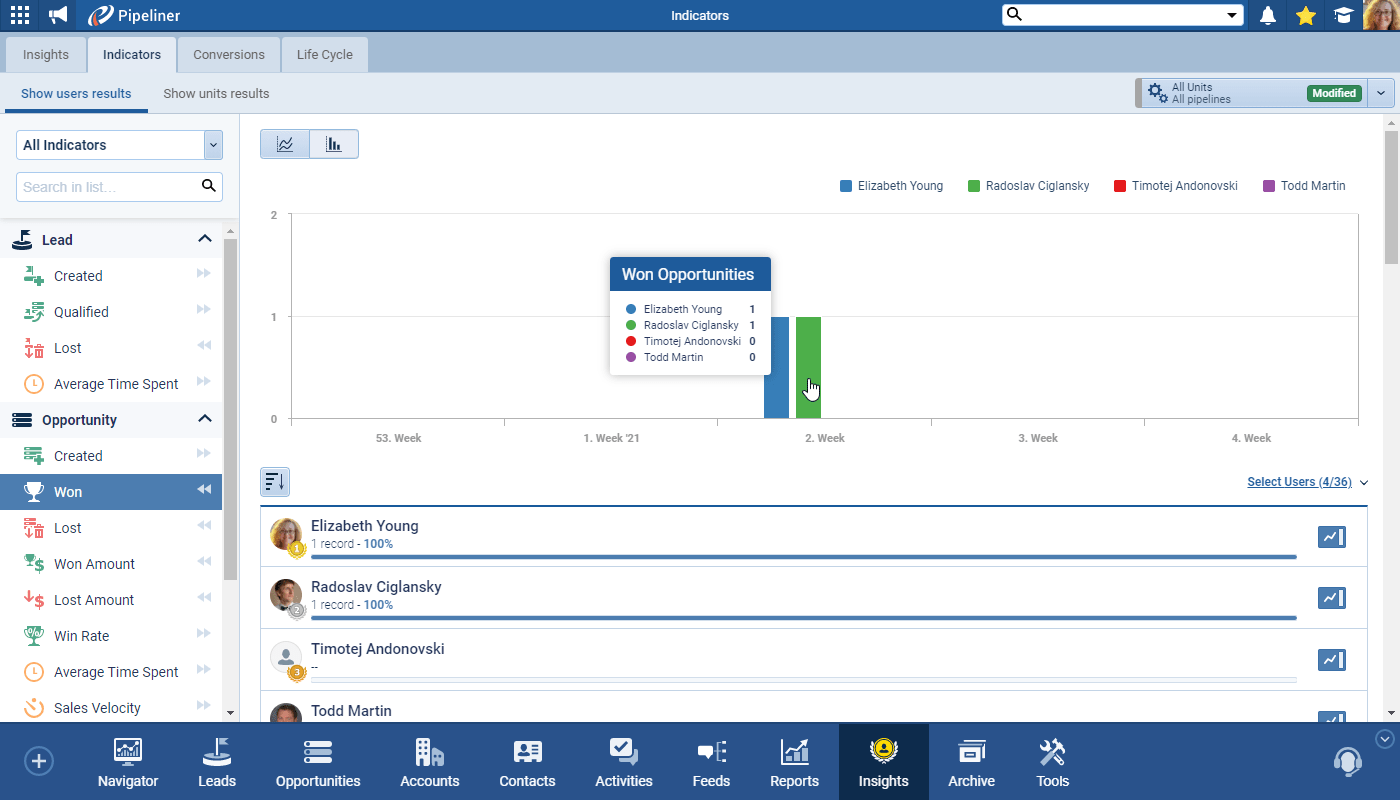
Task: Switch to bar chart view
Action: [x=334, y=144]
